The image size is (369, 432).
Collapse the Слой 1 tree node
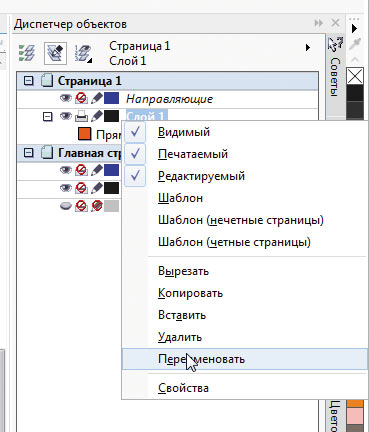click(x=48, y=117)
